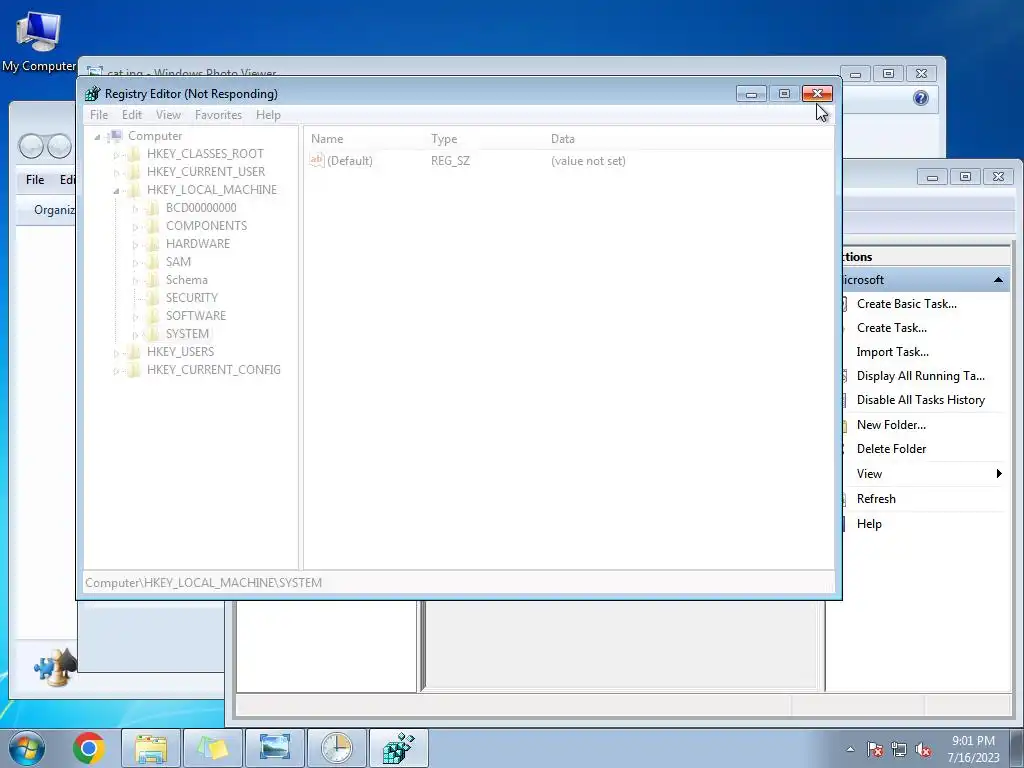Viewport: 1024px width, 768px height.
Task: Open Sticky Notes from the taskbar
Action: coord(213,748)
